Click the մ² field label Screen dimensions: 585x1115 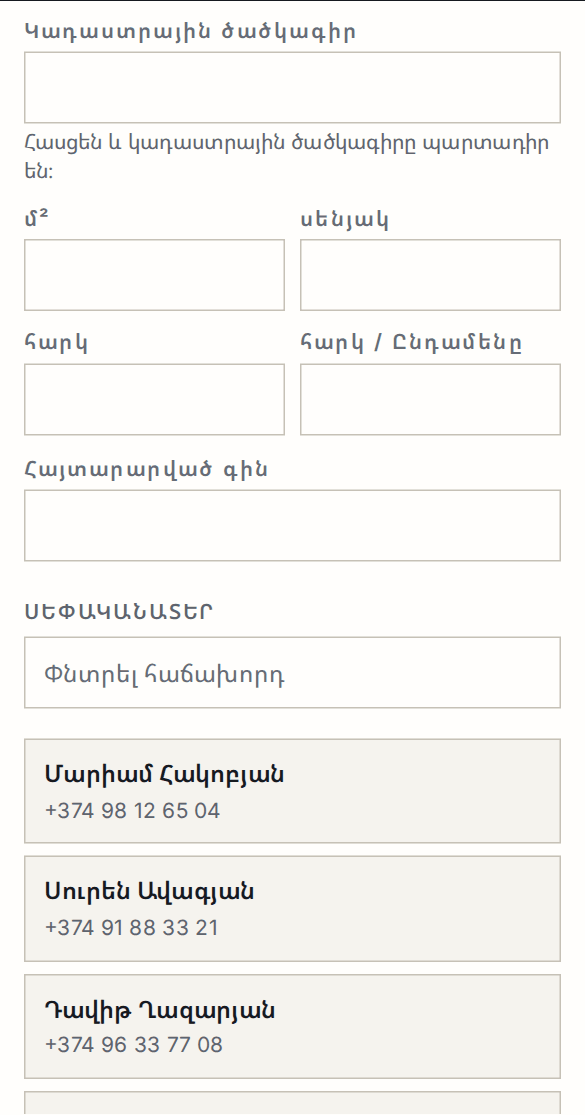coord(36,219)
